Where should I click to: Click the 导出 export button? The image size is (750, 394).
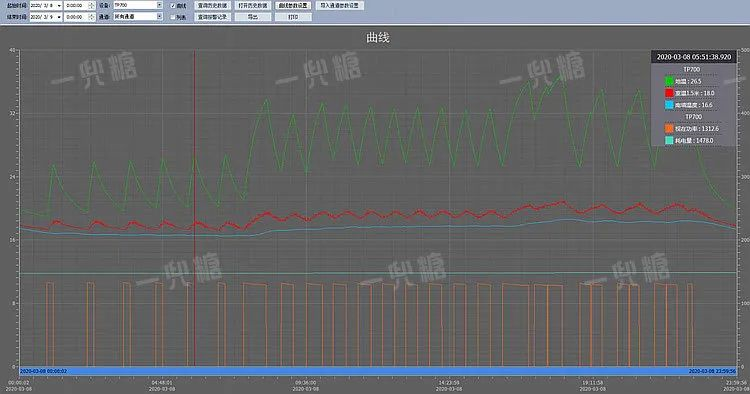coord(253,17)
